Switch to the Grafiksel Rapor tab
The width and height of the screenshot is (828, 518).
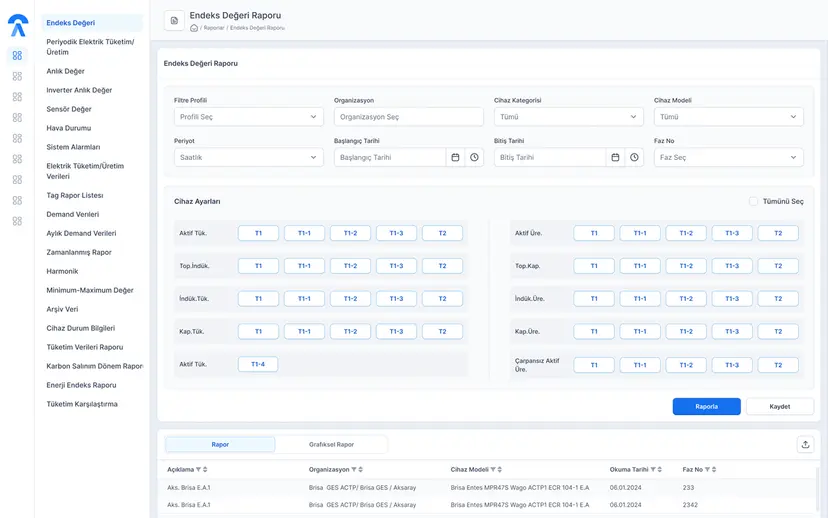(331, 445)
